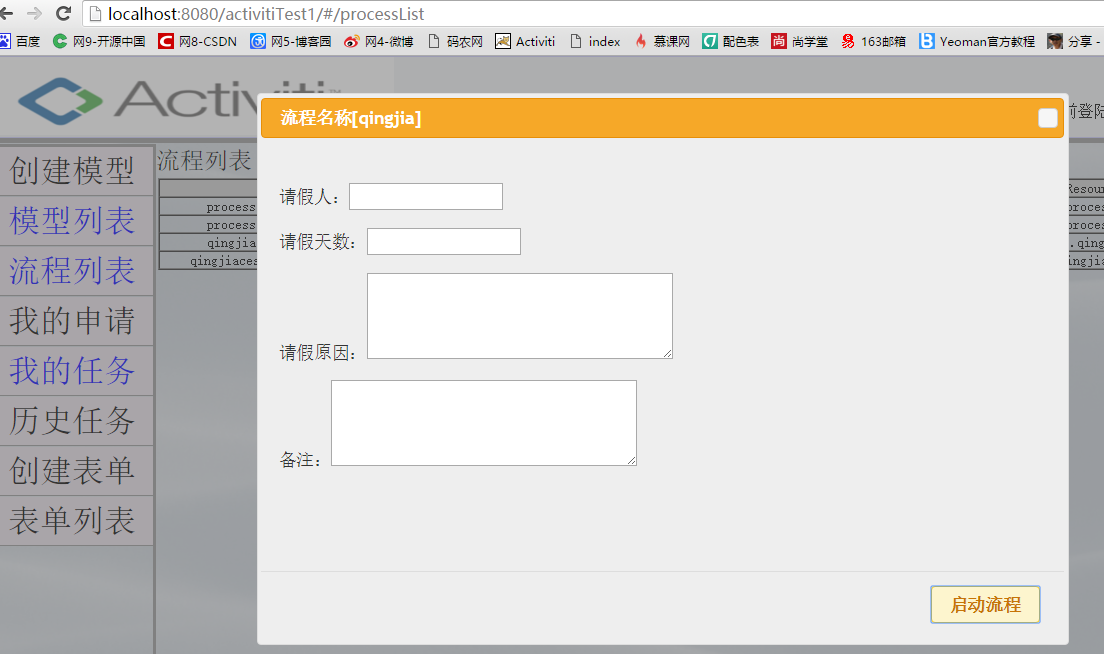
Task: Click the address bar URL localhost:8080
Action: 265,14
